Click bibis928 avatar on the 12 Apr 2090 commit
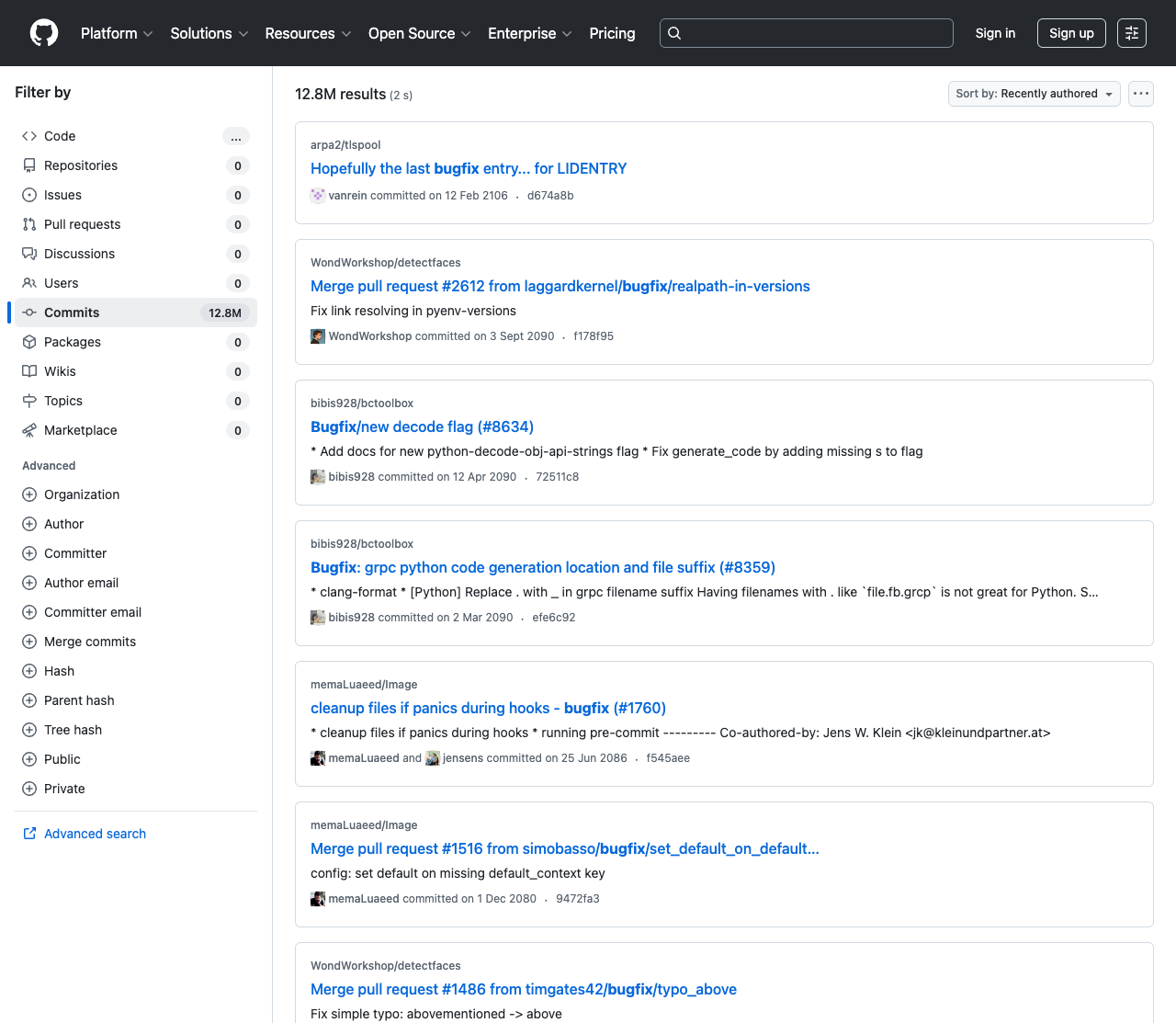The height and width of the screenshot is (1023, 1176). pyautogui.click(x=318, y=477)
